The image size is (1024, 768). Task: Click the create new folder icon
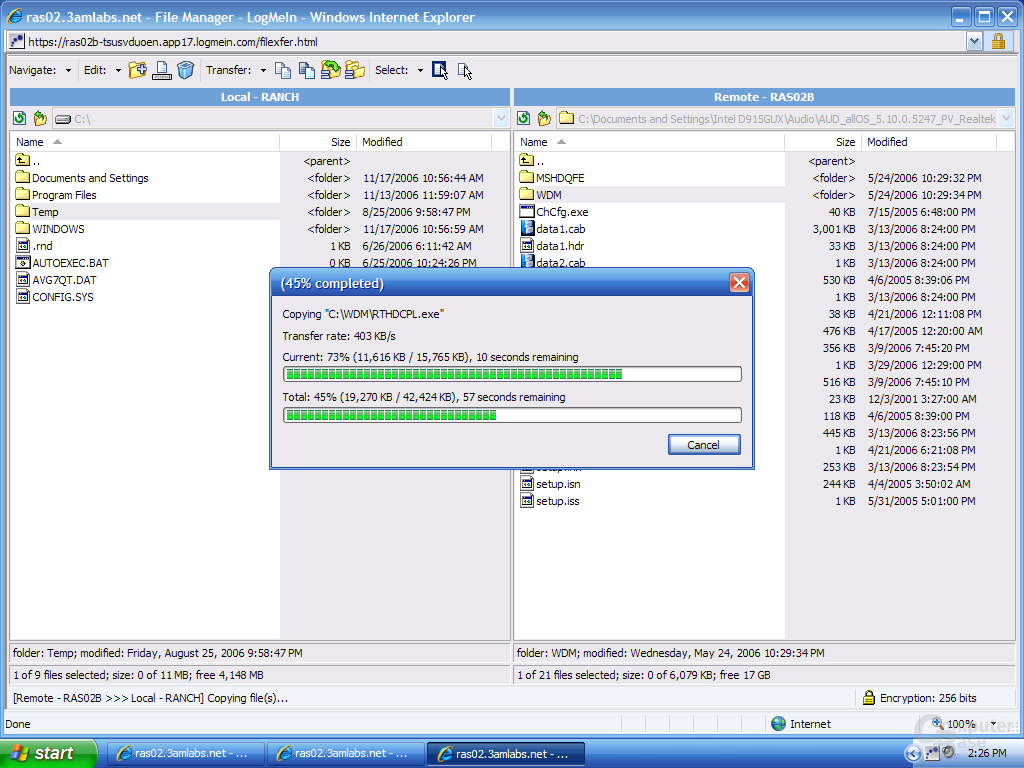[x=137, y=70]
